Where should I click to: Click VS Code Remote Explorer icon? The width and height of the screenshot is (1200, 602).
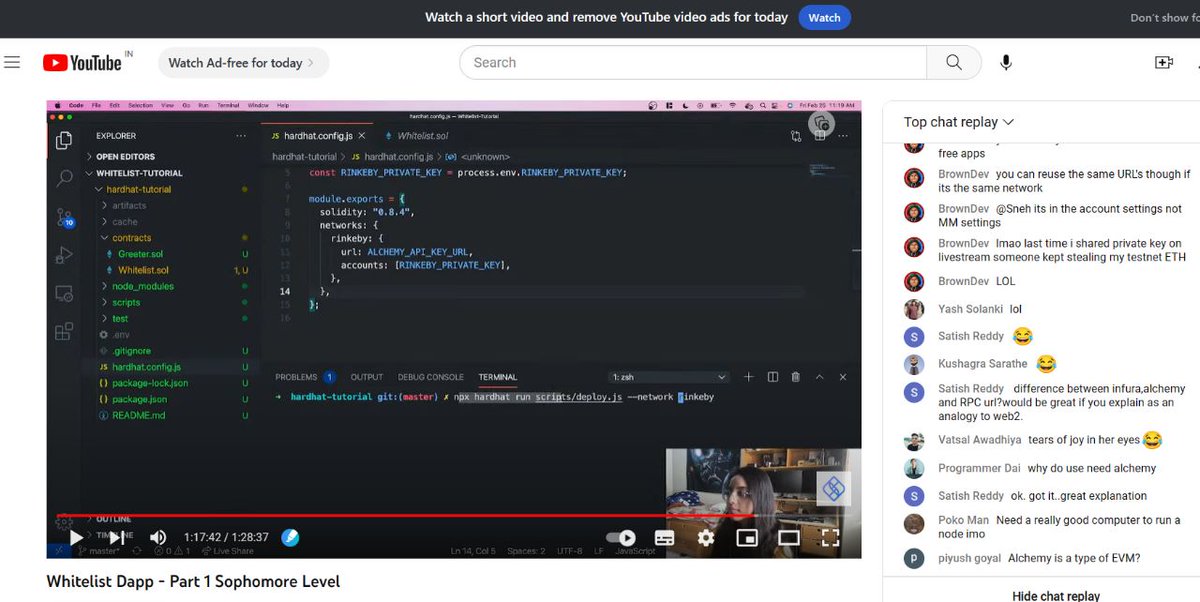tap(64, 293)
